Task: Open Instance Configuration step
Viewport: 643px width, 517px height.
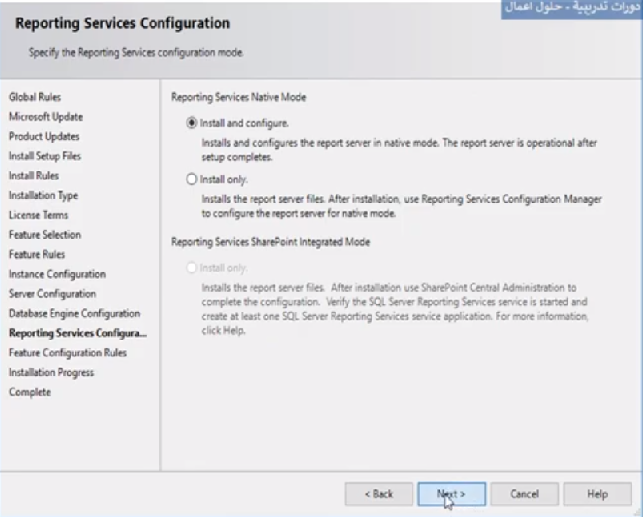Action: (x=57, y=274)
